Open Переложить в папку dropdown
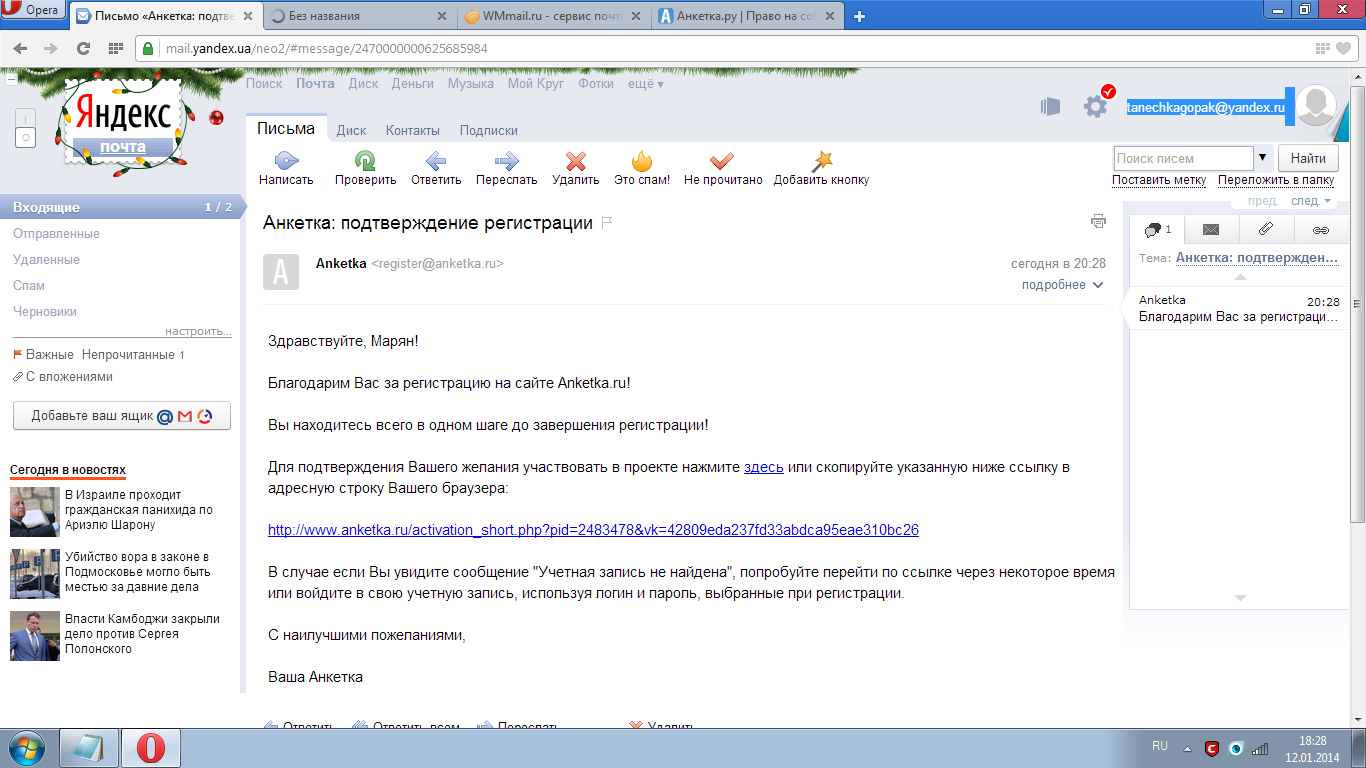The width and height of the screenshot is (1366, 768). click(x=1277, y=180)
